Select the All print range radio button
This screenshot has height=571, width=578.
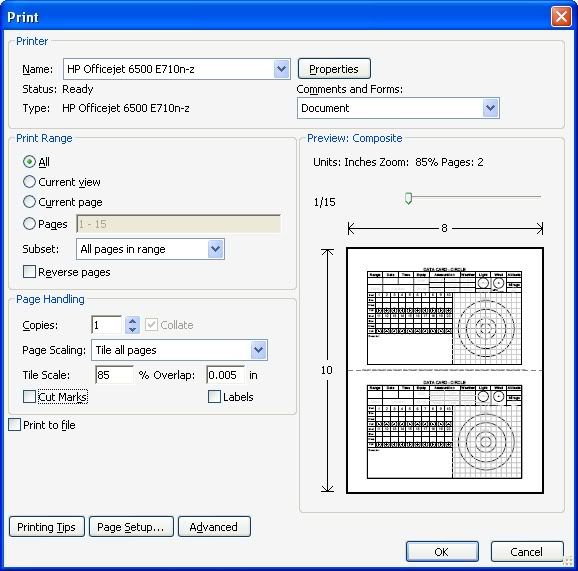point(29,162)
